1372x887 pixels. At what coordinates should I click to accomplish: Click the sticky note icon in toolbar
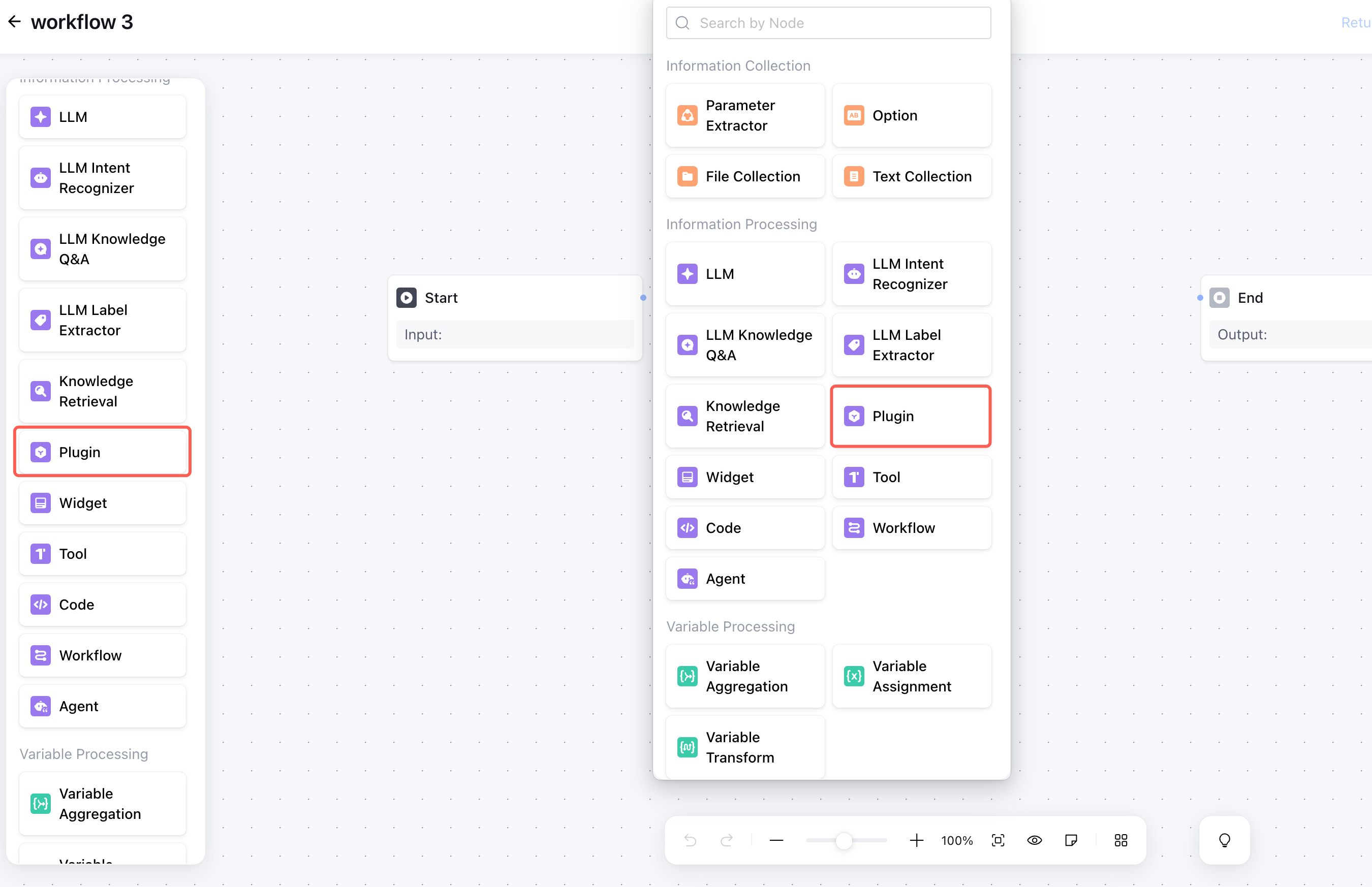click(x=1071, y=840)
